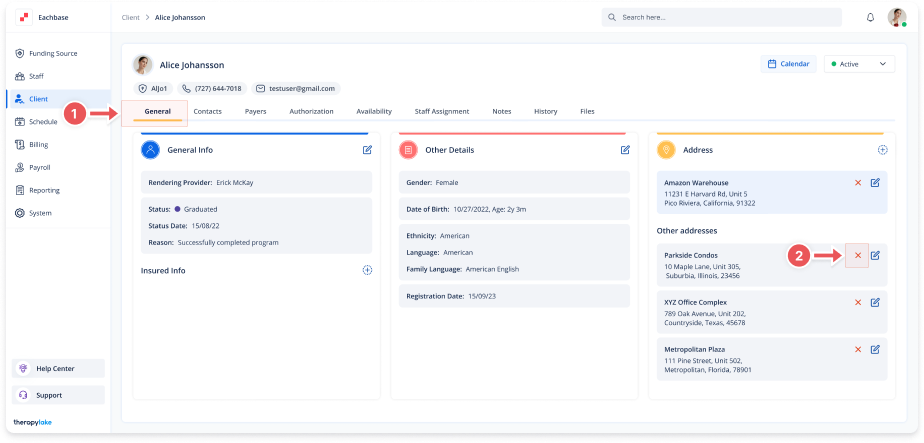The height and width of the screenshot is (443, 924).
Task: Add a new address with plus icon
Action: click(x=882, y=150)
